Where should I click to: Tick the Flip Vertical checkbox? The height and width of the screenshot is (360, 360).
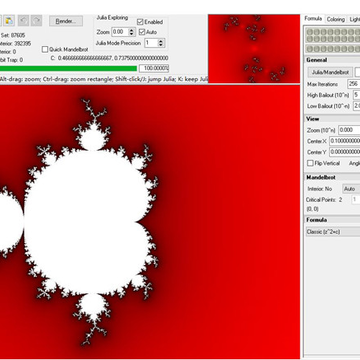pyautogui.click(x=310, y=163)
